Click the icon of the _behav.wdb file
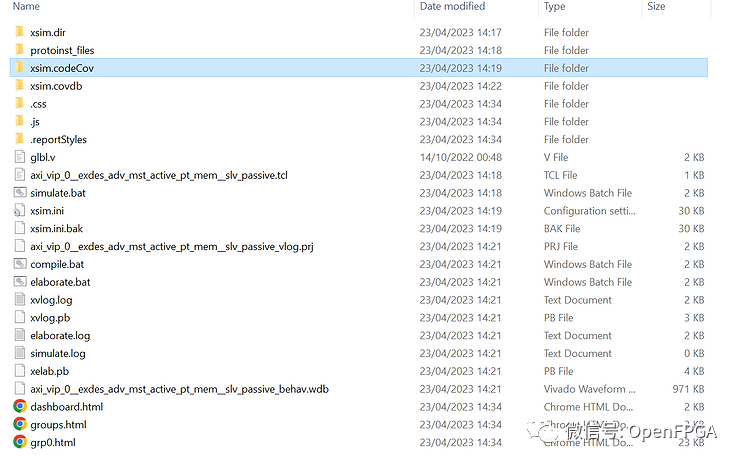The image size is (740, 465). (x=20, y=389)
